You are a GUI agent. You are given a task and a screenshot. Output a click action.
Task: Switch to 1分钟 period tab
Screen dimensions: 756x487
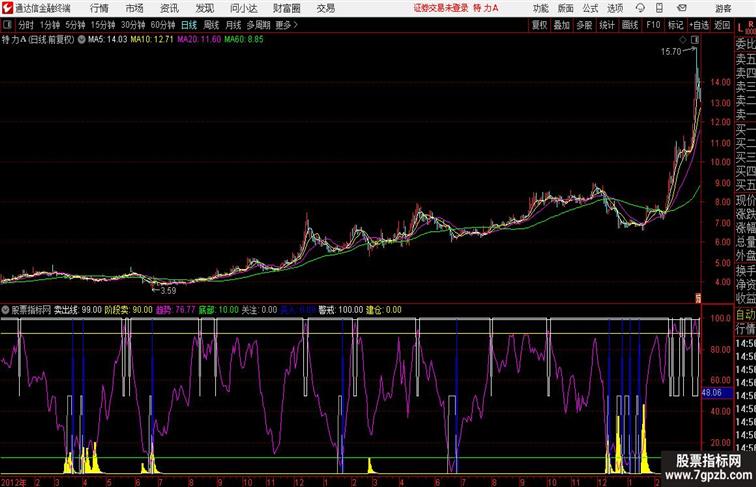50,25
